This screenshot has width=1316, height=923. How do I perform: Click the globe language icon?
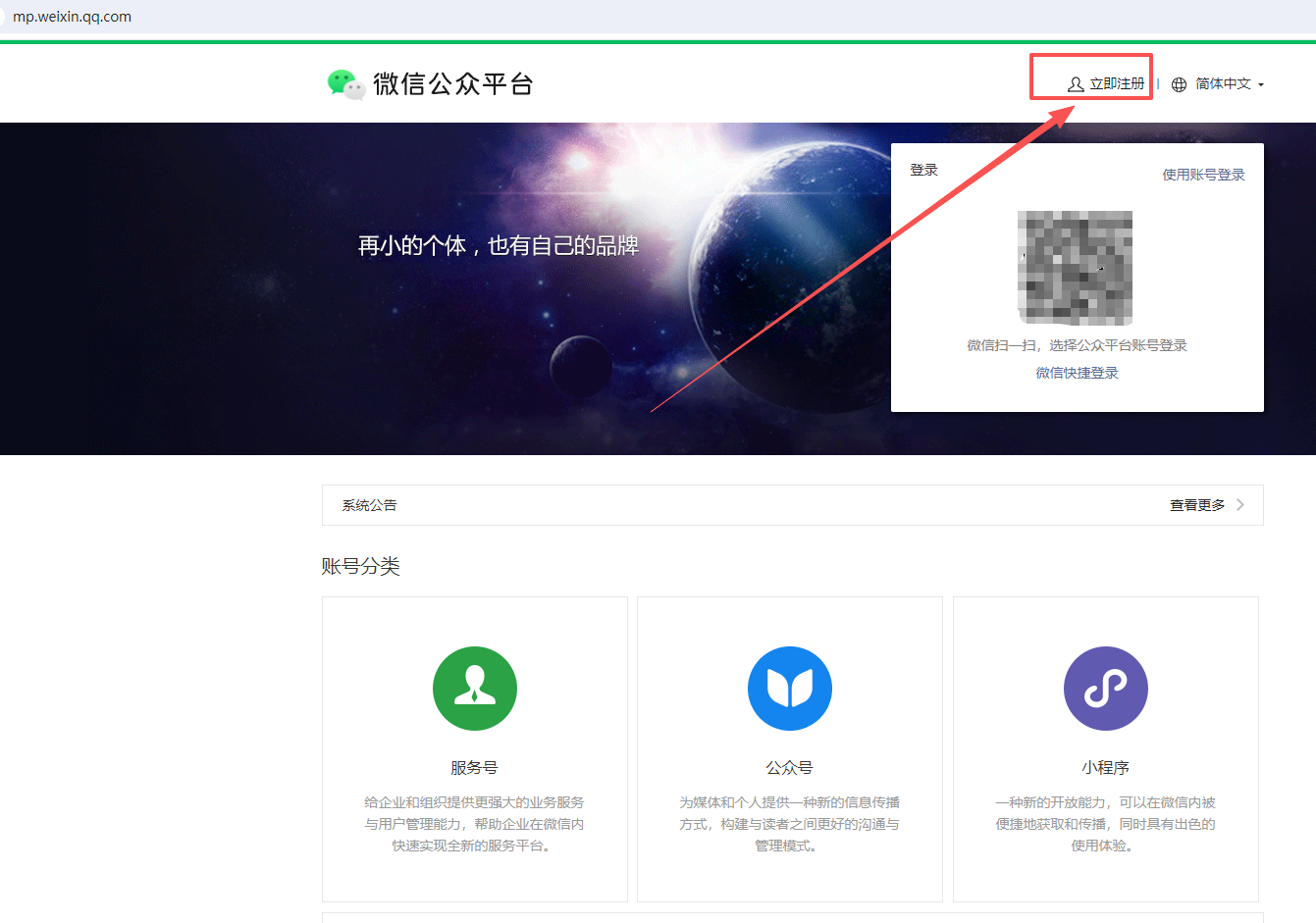[x=1180, y=84]
